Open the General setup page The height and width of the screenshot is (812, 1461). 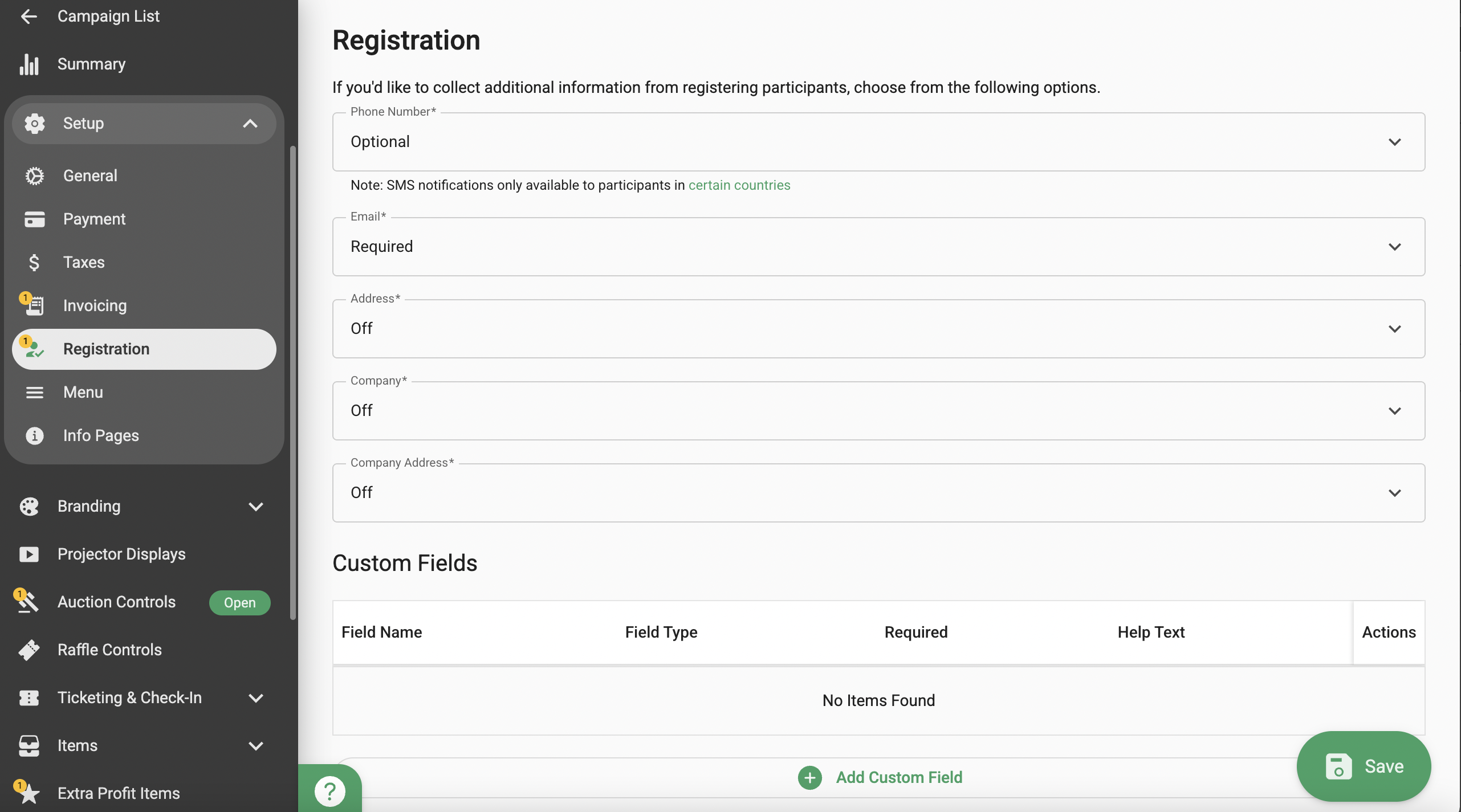coord(90,176)
